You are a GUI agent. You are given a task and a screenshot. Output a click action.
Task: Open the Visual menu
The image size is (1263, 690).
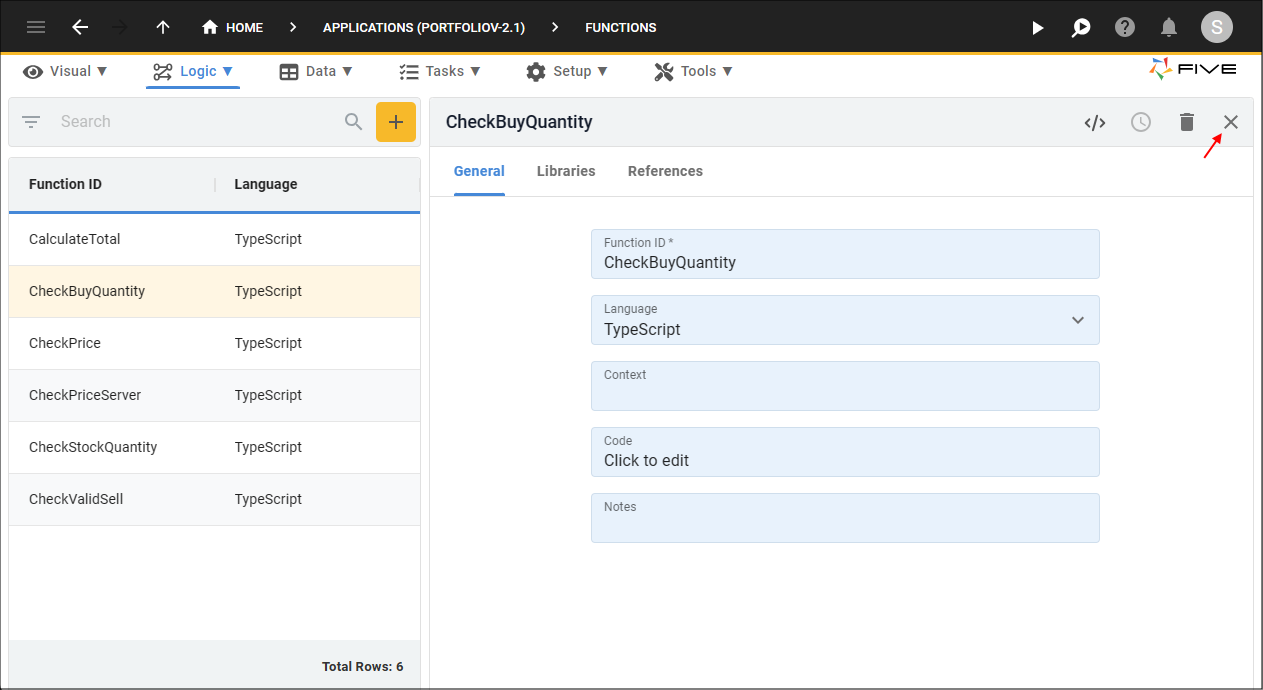65,71
